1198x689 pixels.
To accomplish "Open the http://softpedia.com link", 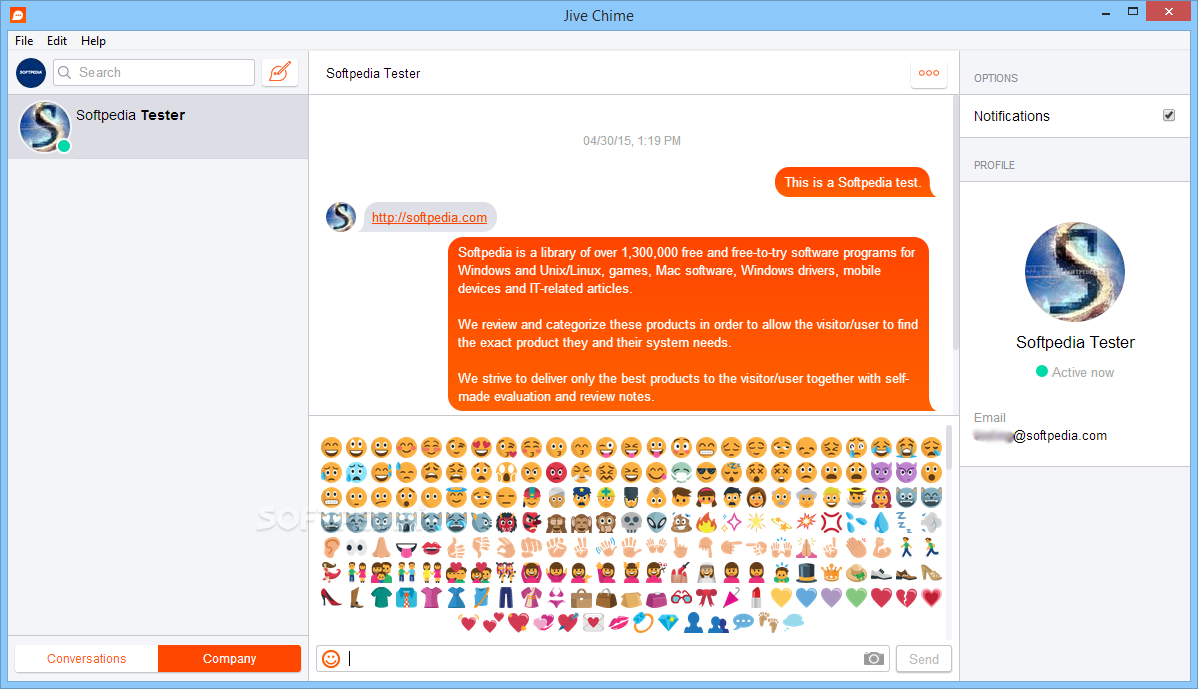I will (429, 218).
